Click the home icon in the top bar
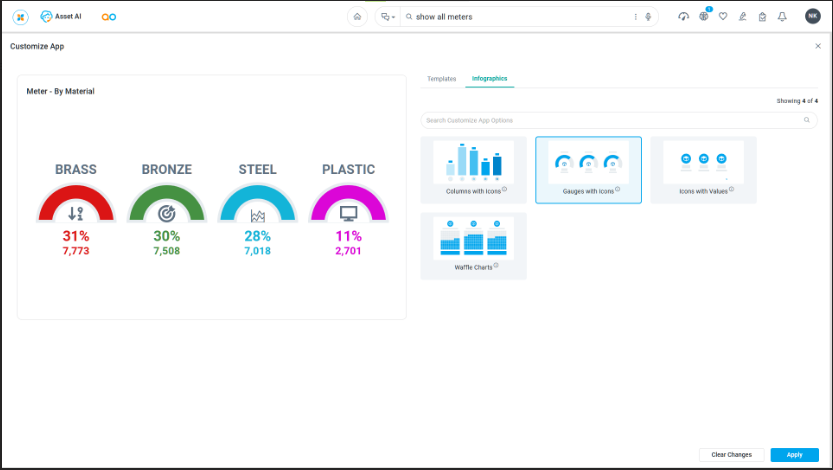The image size is (833, 470). click(x=357, y=17)
